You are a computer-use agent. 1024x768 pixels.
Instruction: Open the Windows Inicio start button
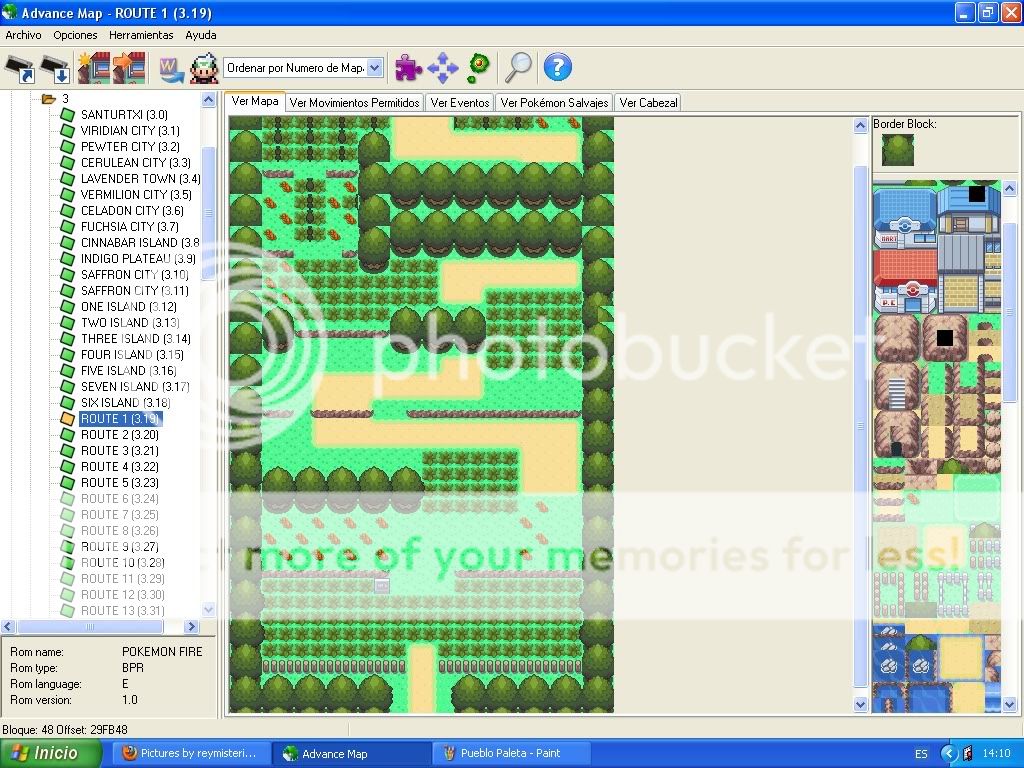coord(50,753)
